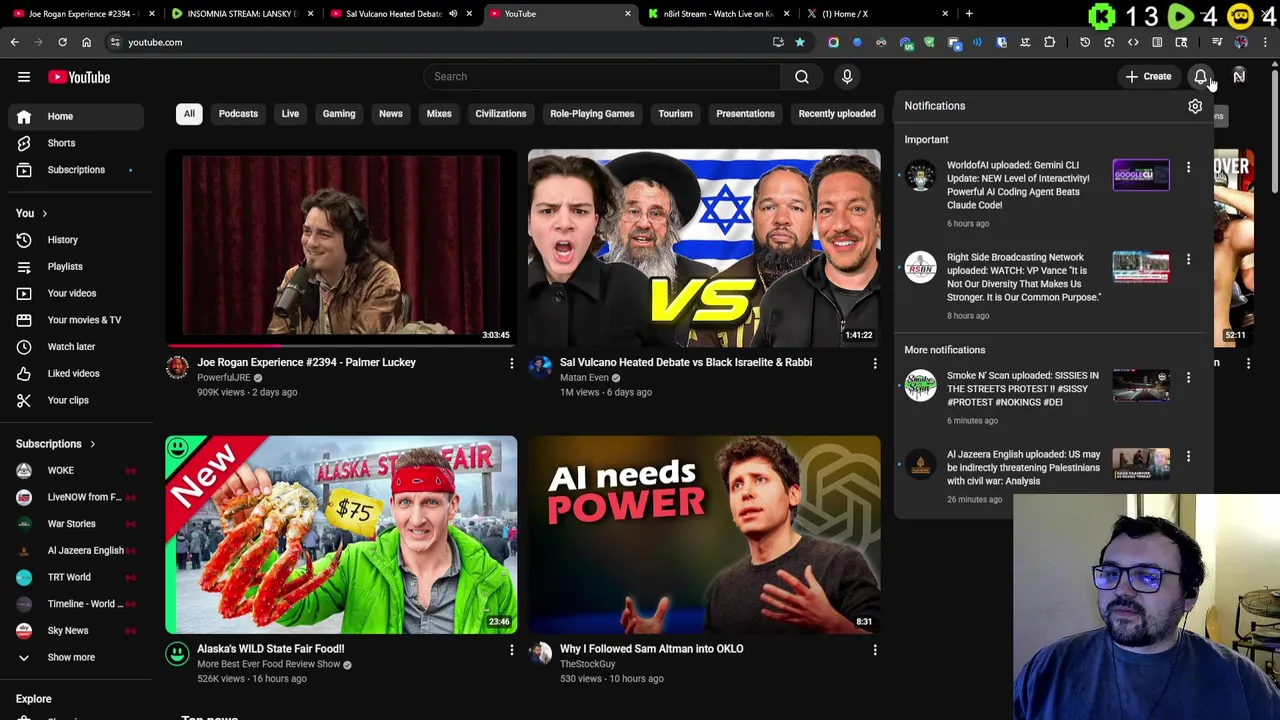1280x720 pixels.
Task: Open options for Joe Rogan Experience video
Action: pos(511,364)
